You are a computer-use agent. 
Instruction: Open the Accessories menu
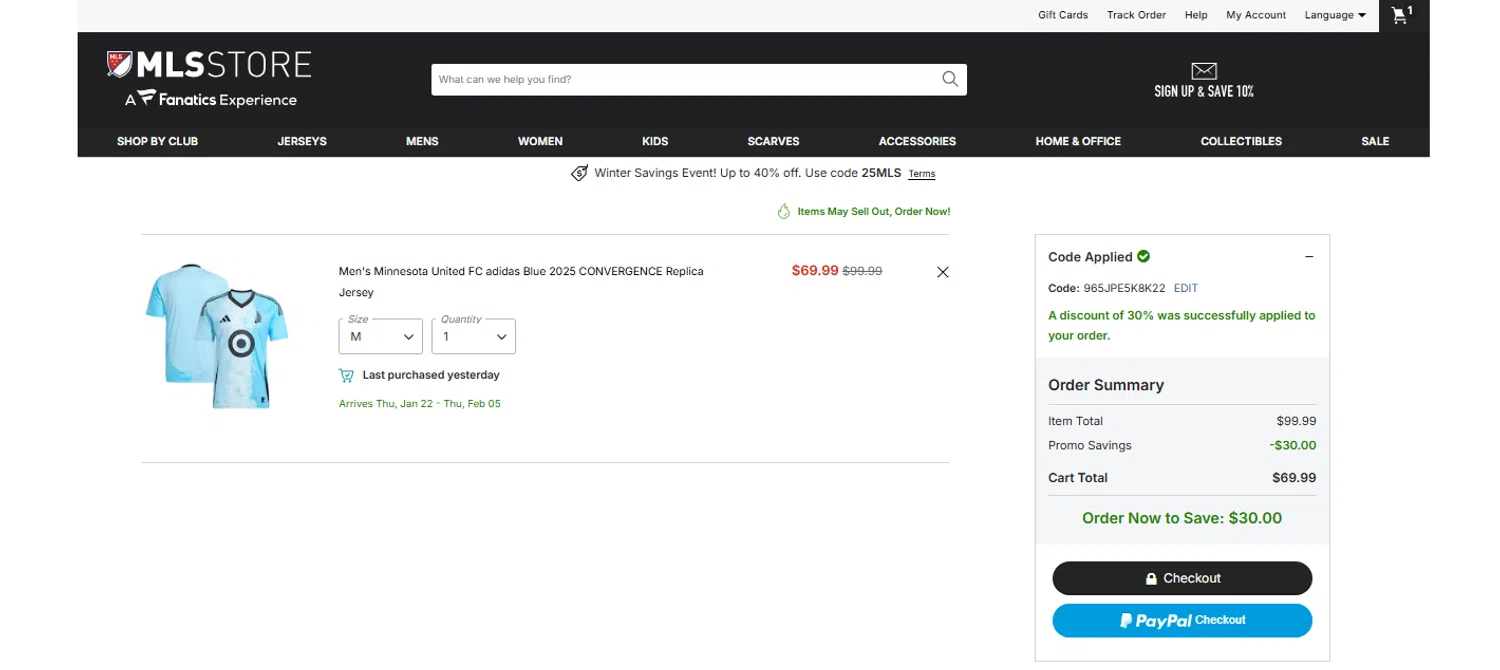[917, 141]
